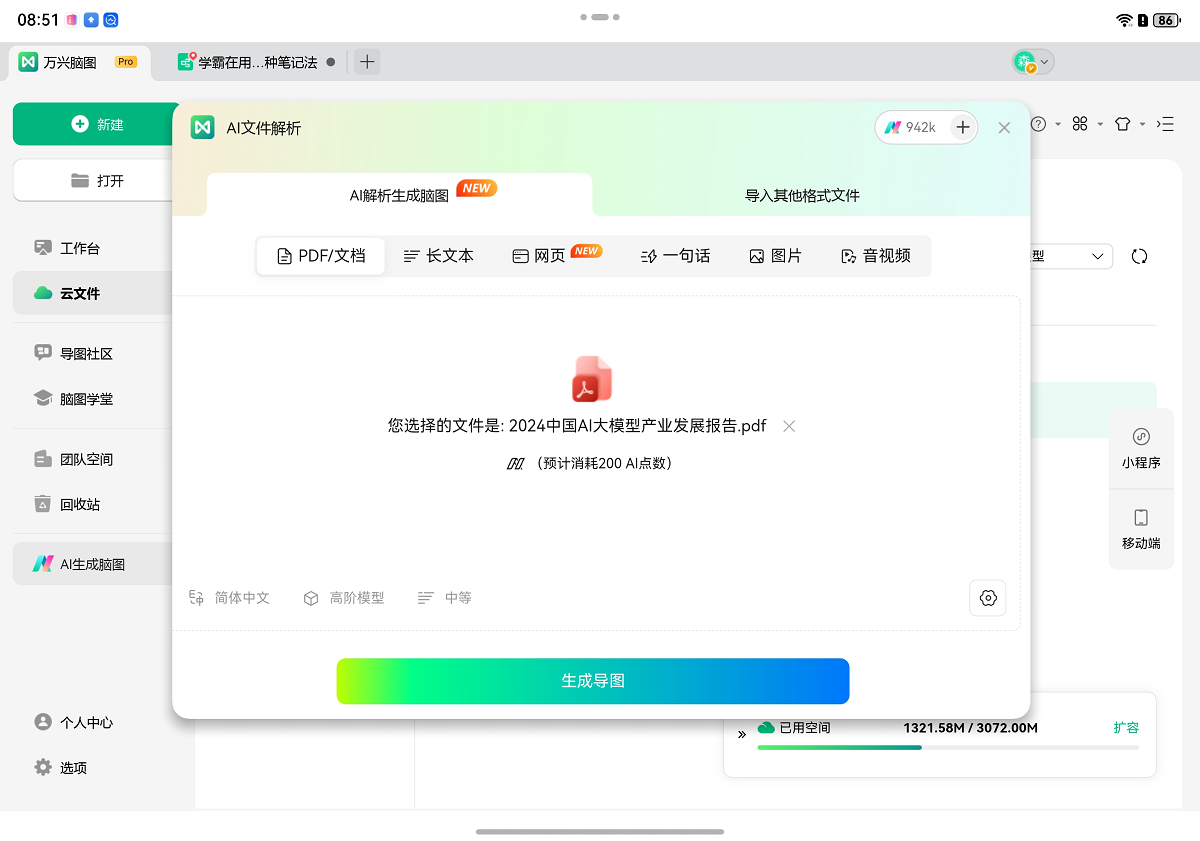Open the 小程序 mini program panel
Image resolution: width=1200 pixels, height=841 pixels.
click(x=1140, y=446)
